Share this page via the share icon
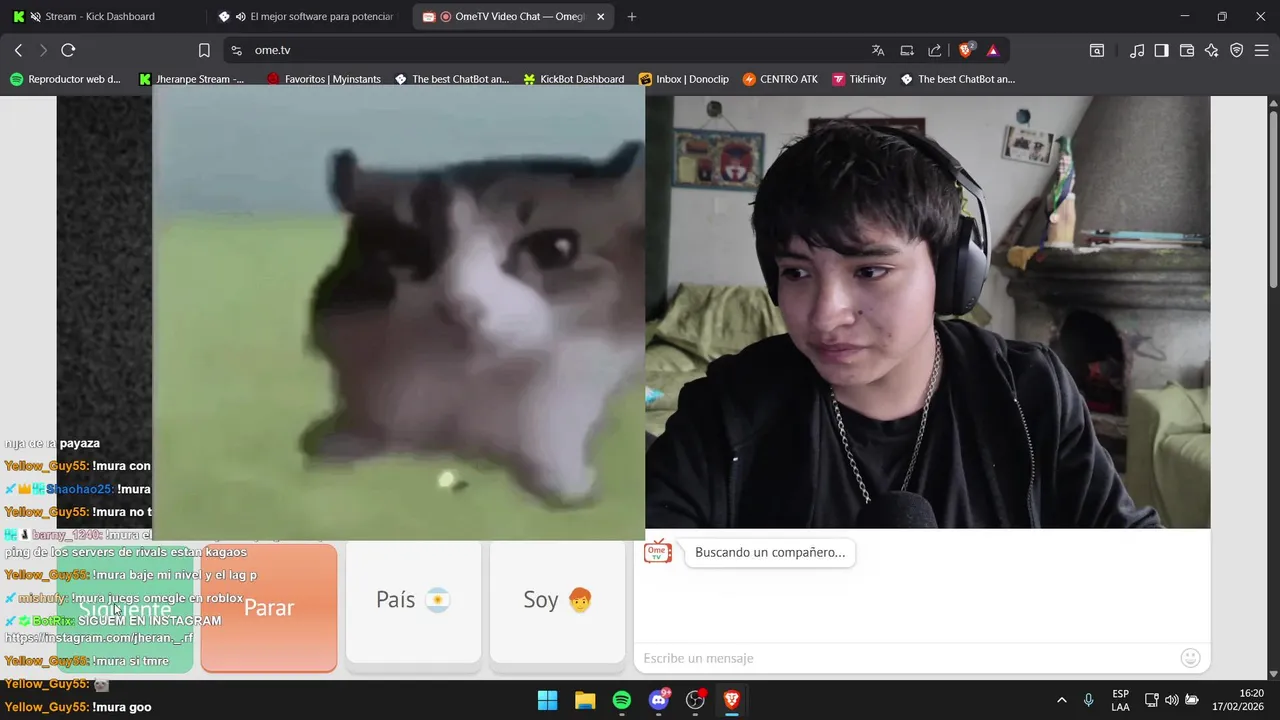1280x720 pixels. pyautogui.click(x=935, y=50)
